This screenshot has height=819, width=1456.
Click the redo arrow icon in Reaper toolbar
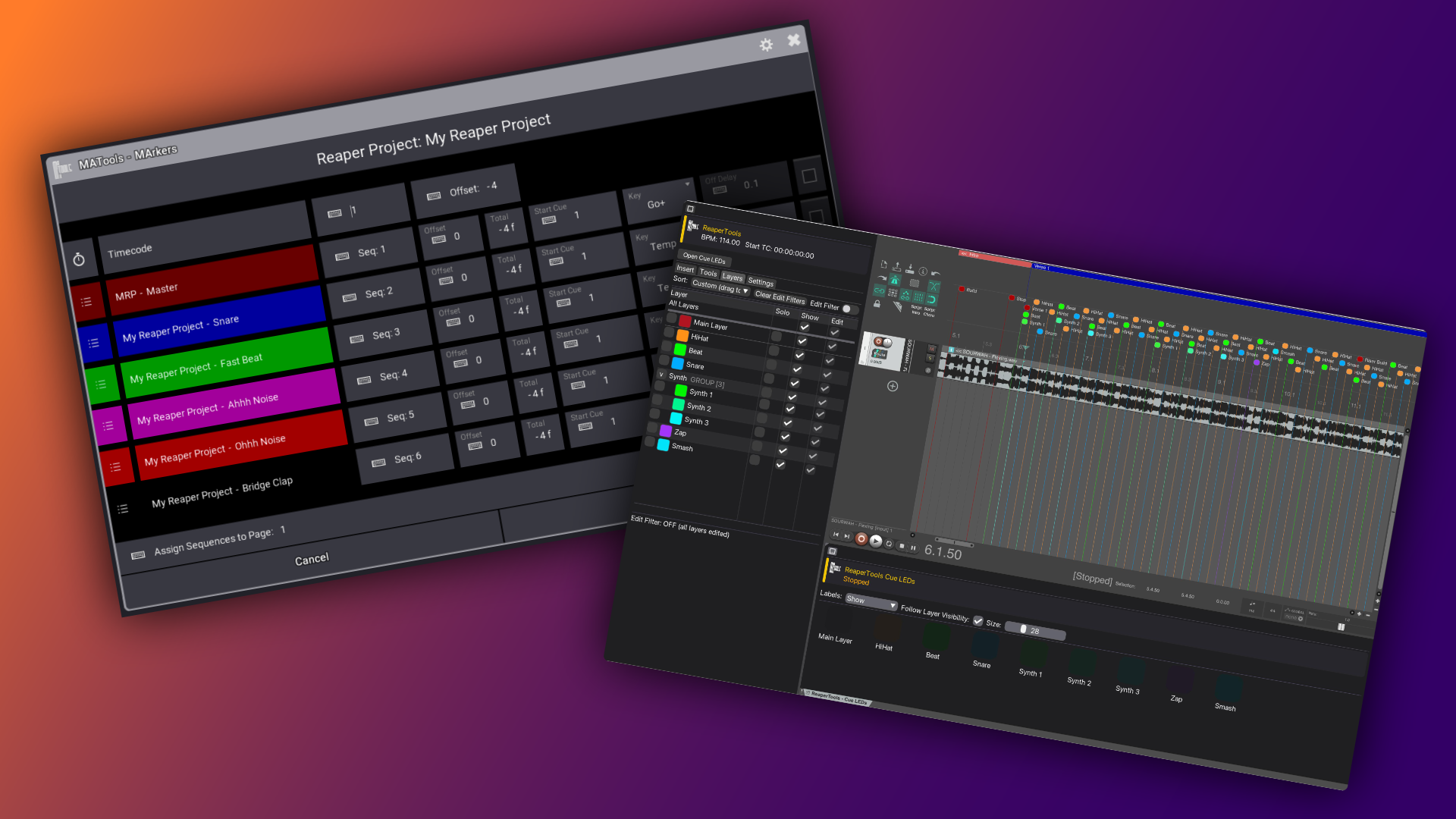882,278
